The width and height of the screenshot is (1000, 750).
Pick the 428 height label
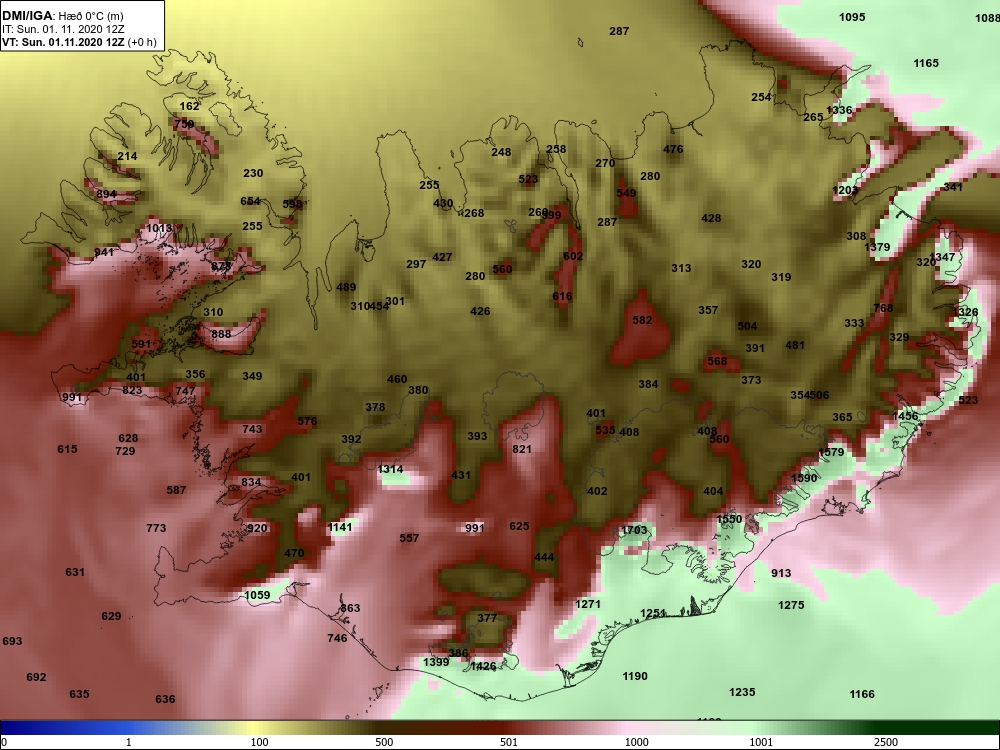tap(711, 218)
